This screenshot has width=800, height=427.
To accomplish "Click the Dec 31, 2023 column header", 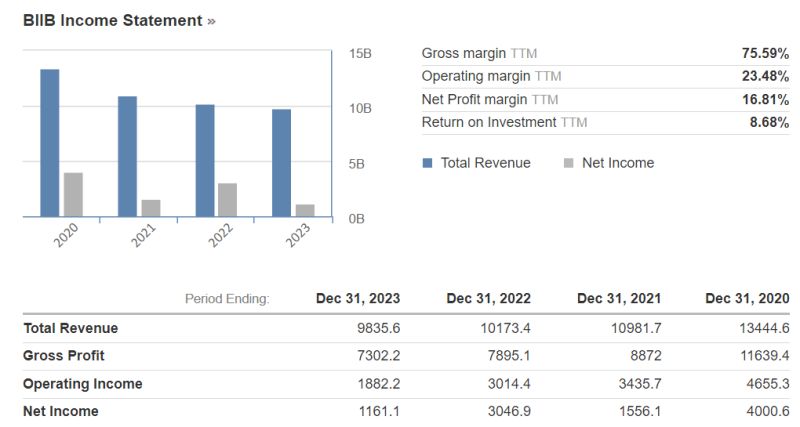I will [x=358, y=298].
